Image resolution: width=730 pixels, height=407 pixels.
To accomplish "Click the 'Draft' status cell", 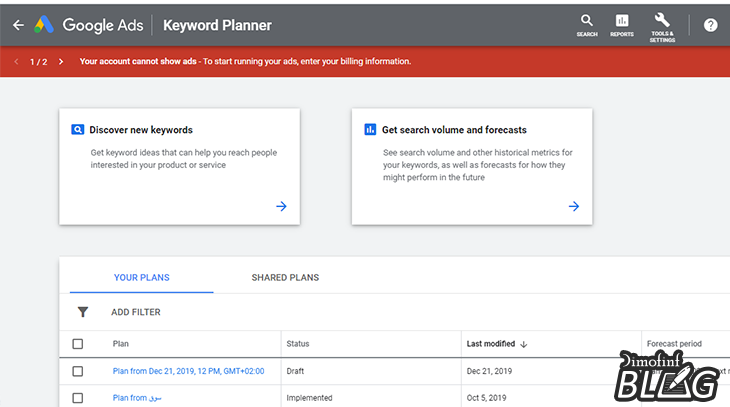I will (295, 371).
